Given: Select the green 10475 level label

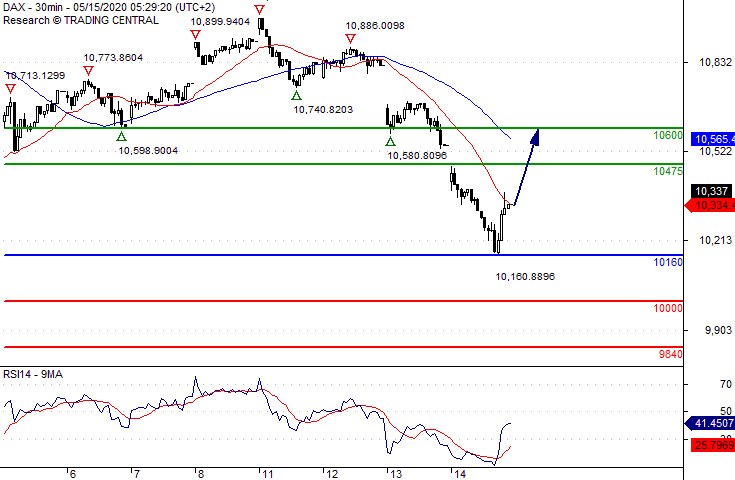Looking at the screenshot, I should click(668, 172).
